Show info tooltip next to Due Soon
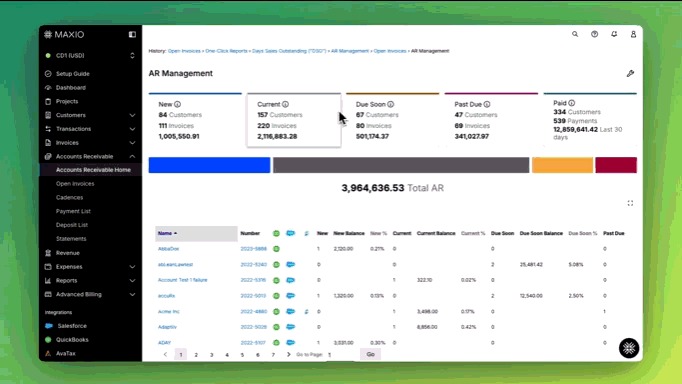 pyautogui.click(x=391, y=104)
